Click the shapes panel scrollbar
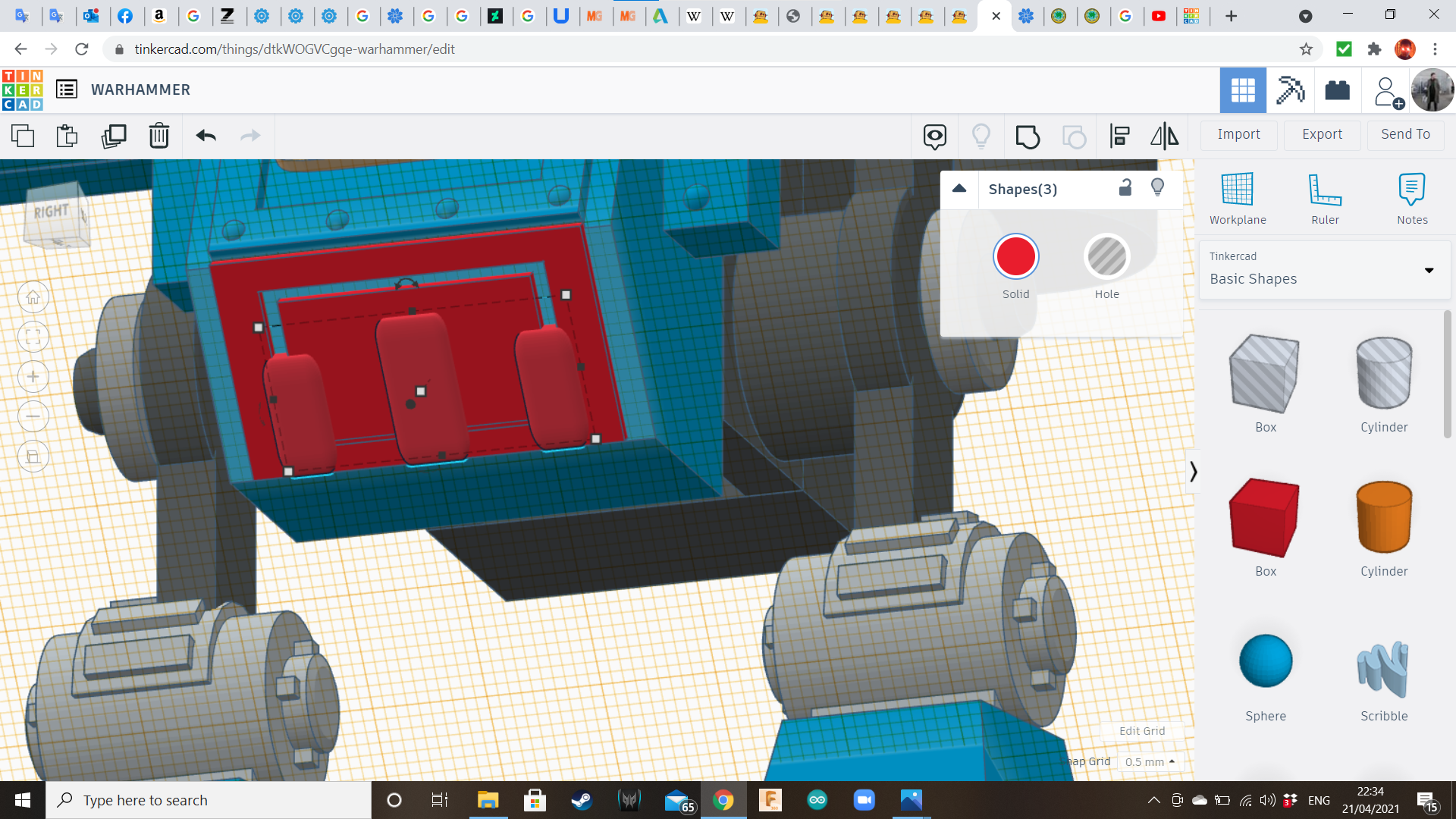The width and height of the screenshot is (1456, 819). pos(1448,374)
